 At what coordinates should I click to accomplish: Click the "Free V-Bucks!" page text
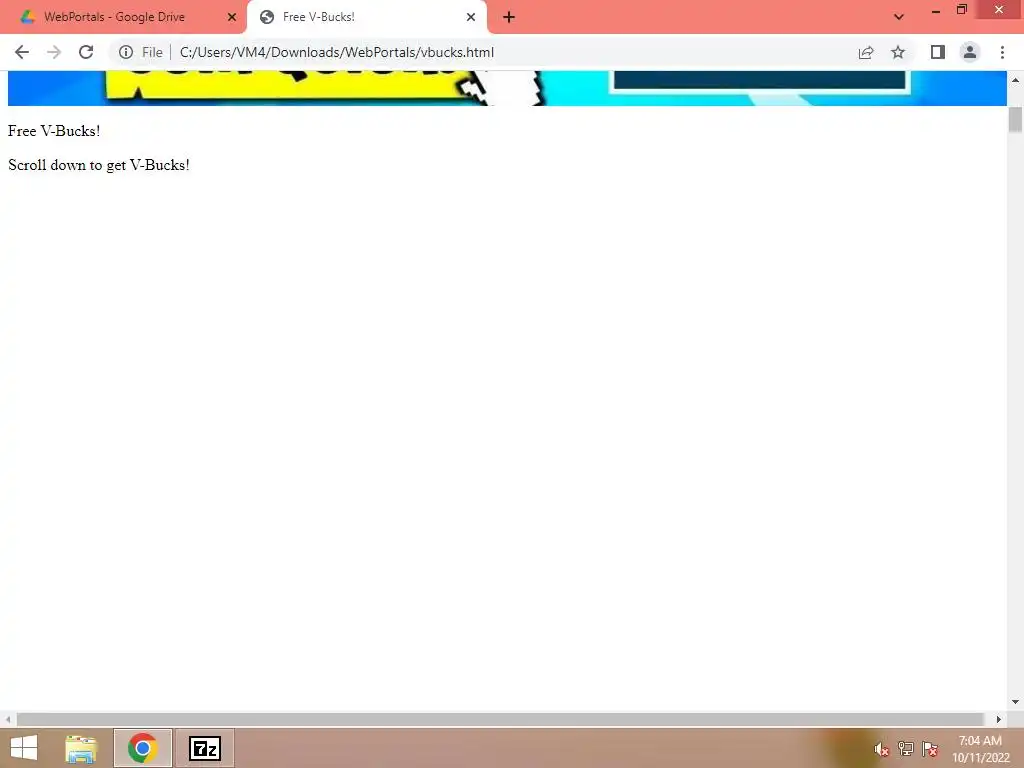[x=54, y=131]
